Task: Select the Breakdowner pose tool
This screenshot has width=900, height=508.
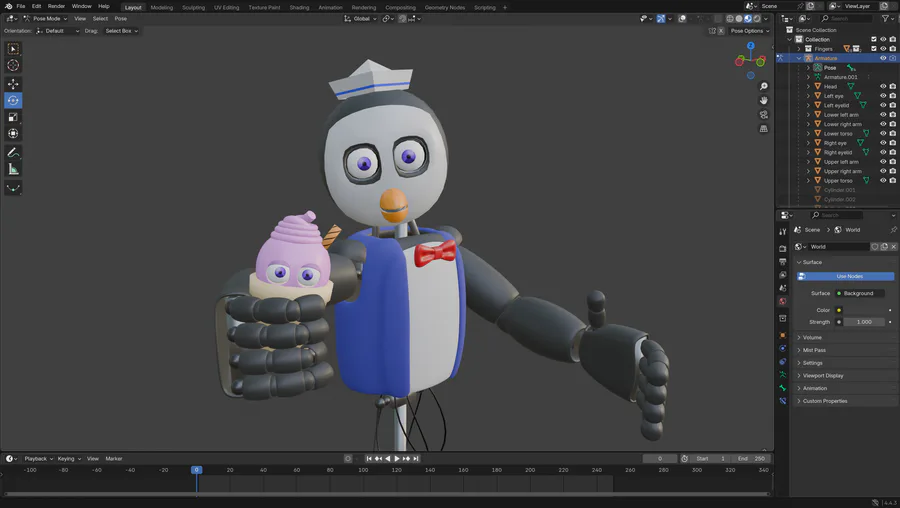Action: (x=13, y=188)
